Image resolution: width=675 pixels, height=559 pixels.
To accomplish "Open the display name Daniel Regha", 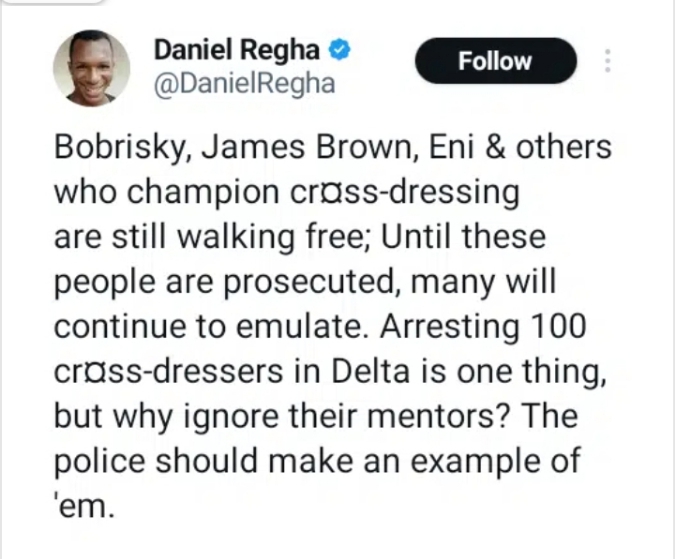I will (x=237, y=49).
